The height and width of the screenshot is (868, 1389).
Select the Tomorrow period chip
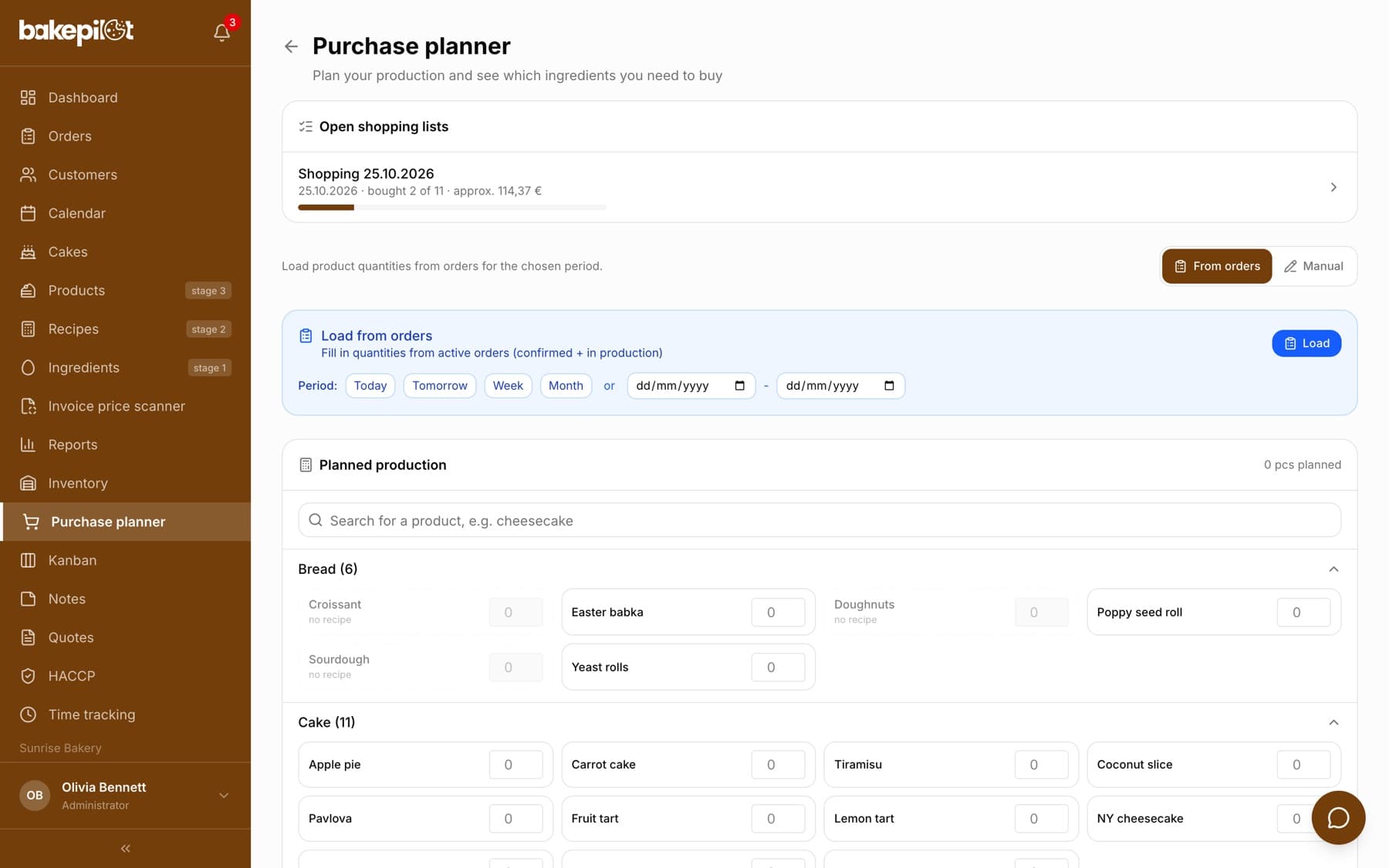click(440, 386)
